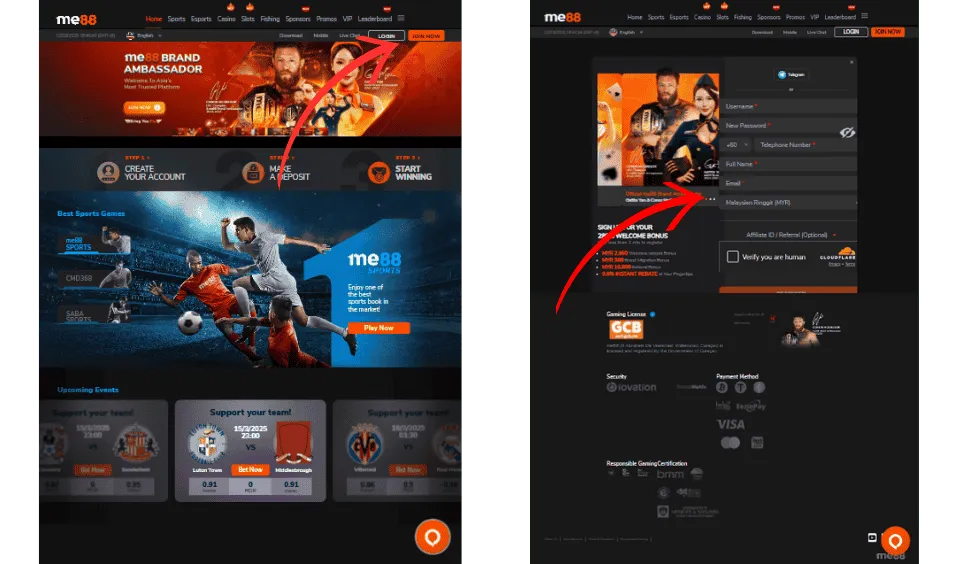This screenshot has height=564, width=959.
Task: Click the Email input field
Action: [x=788, y=183]
